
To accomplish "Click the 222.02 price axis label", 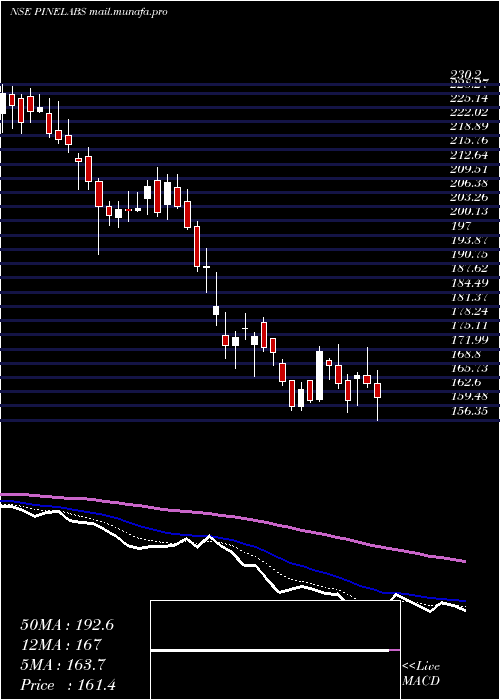I will (x=469, y=112).
